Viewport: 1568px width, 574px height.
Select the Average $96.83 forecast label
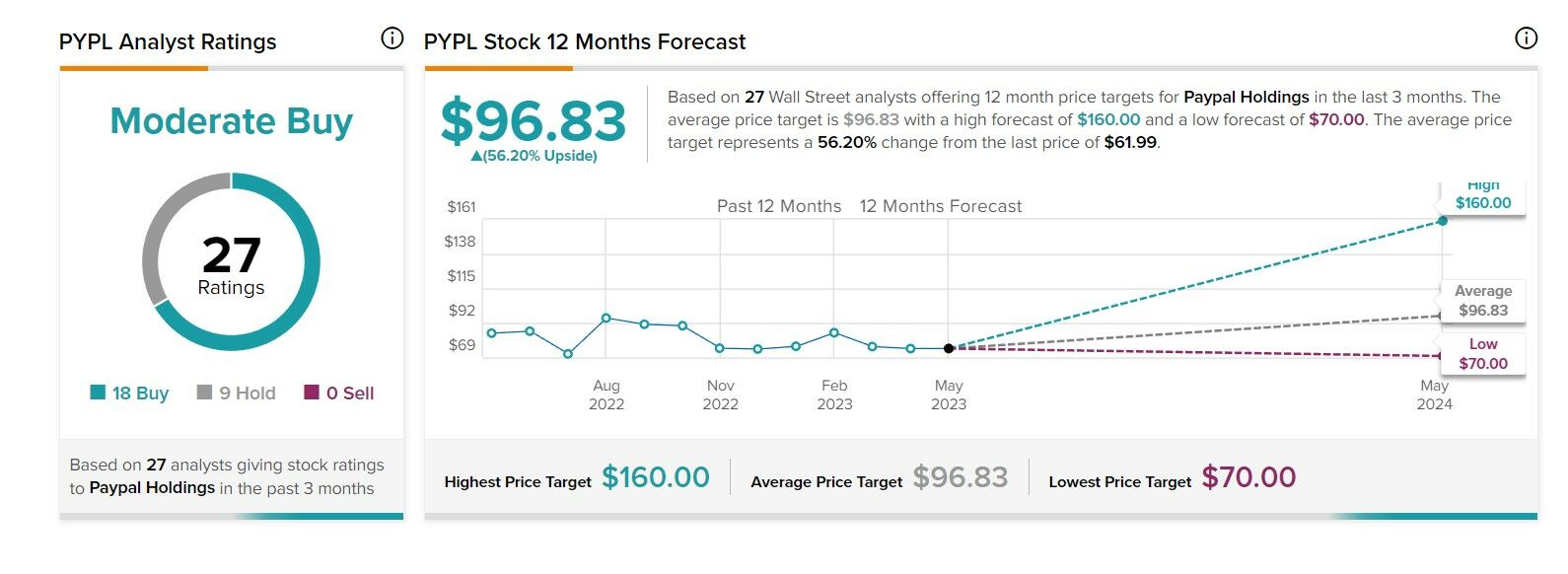pos(1482,301)
